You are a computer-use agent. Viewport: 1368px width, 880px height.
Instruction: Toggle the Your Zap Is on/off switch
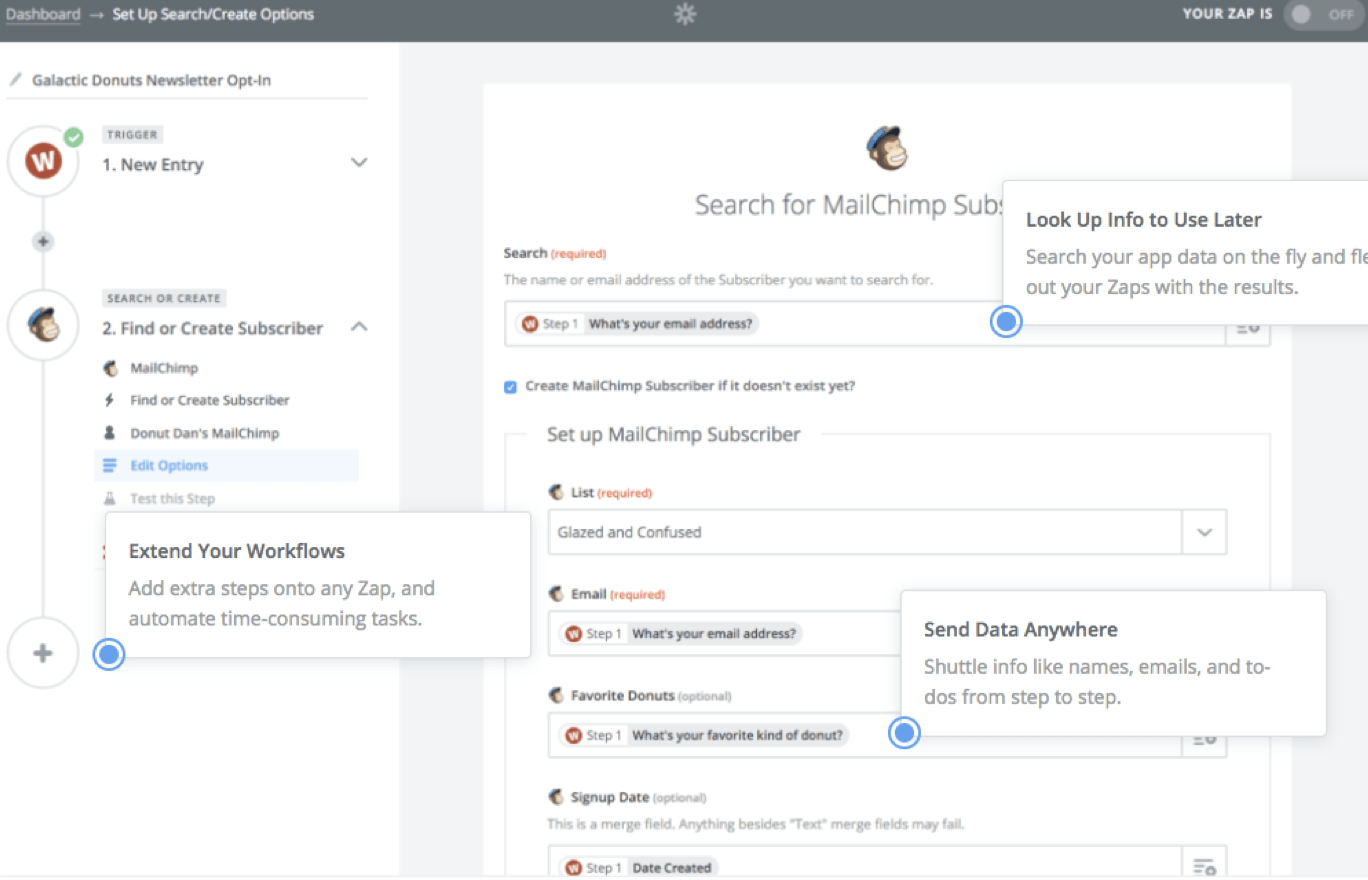pos(1322,14)
